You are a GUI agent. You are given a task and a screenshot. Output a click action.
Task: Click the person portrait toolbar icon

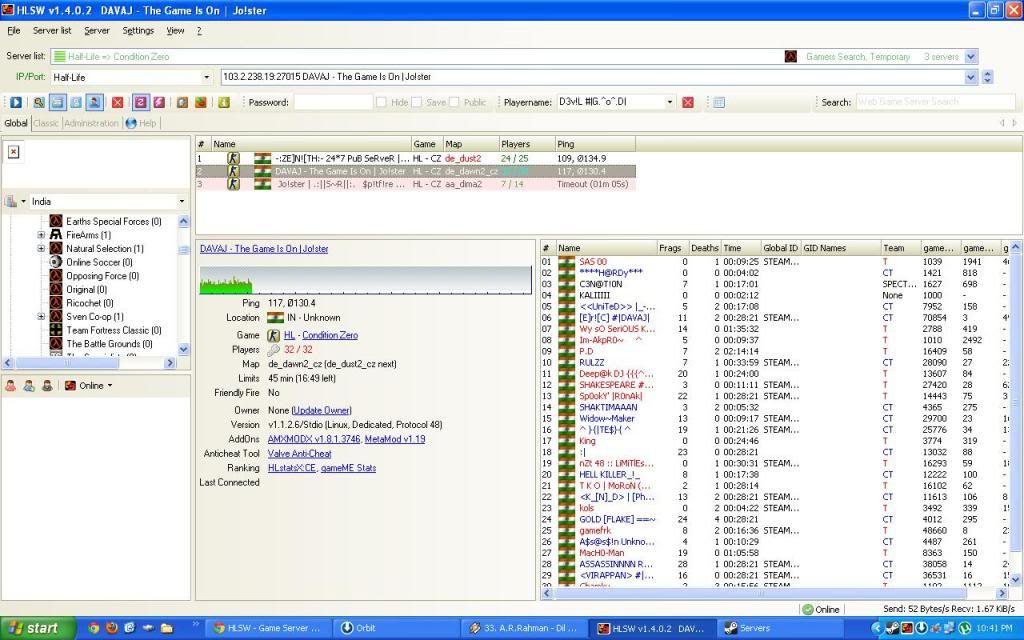pyautogui.click(x=95, y=102)
